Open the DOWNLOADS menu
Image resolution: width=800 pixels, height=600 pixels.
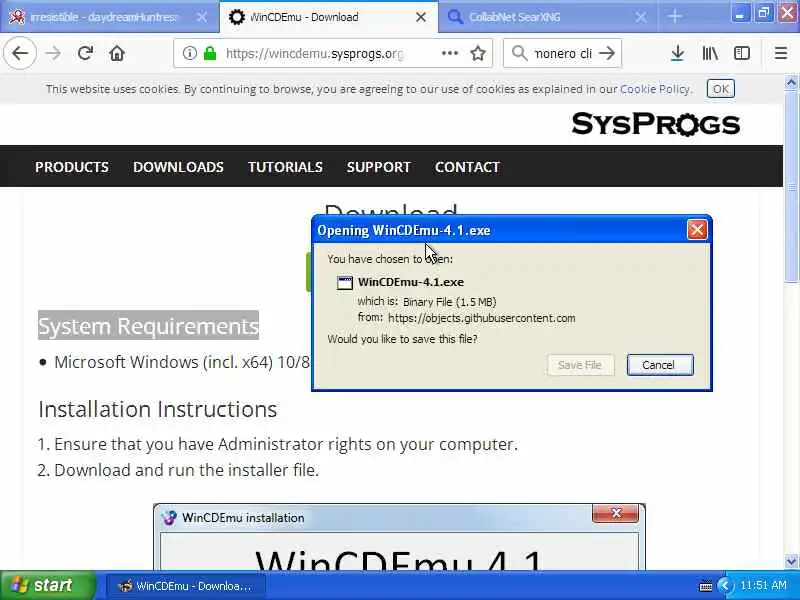pos(179,167)
